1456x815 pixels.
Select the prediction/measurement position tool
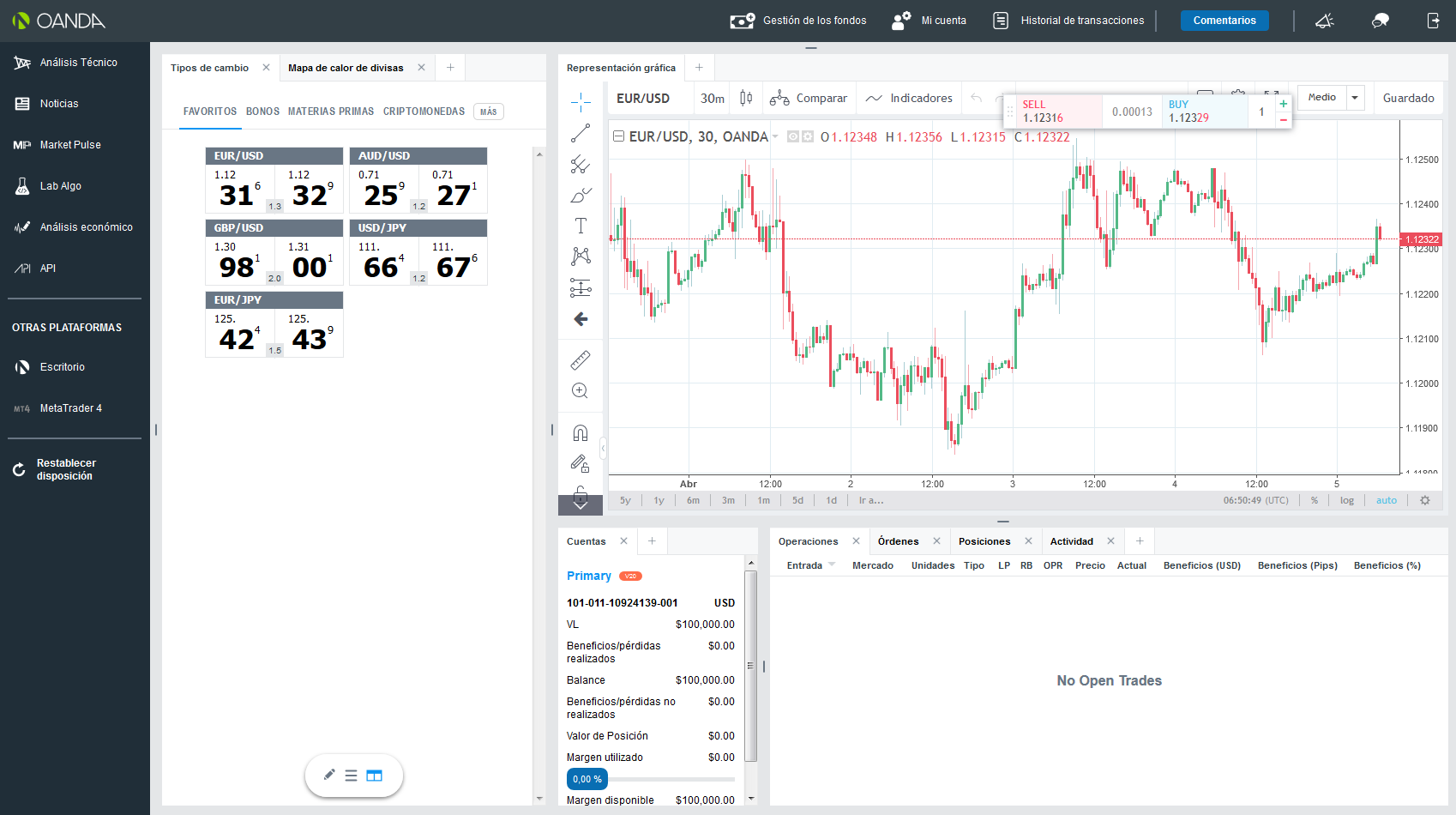pos(581,287)
